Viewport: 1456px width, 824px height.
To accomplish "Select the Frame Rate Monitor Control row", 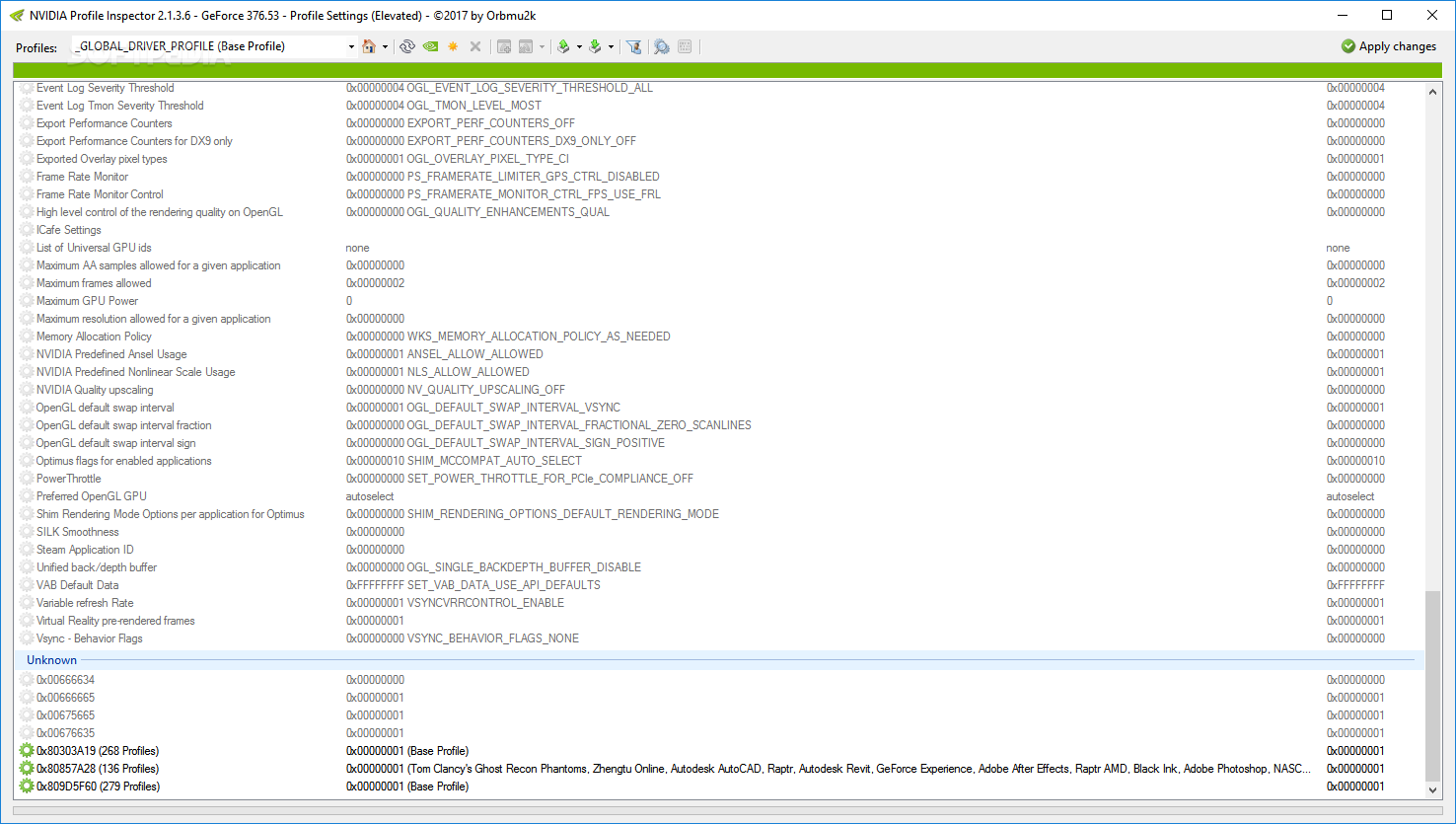I will pos(719,194).
